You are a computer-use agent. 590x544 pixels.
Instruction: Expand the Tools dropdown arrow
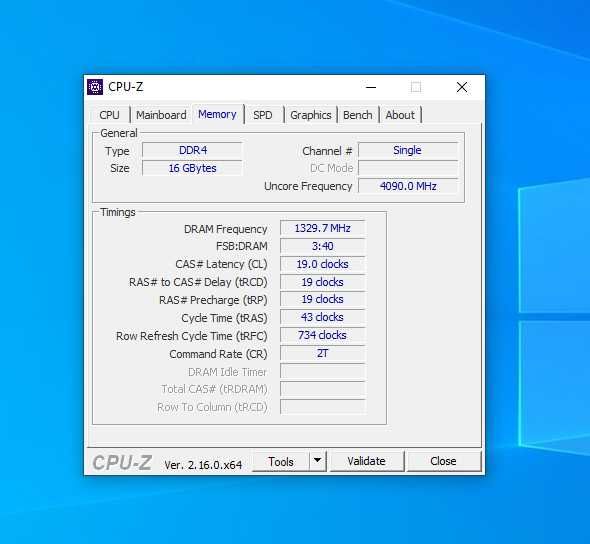coord(318,461)
